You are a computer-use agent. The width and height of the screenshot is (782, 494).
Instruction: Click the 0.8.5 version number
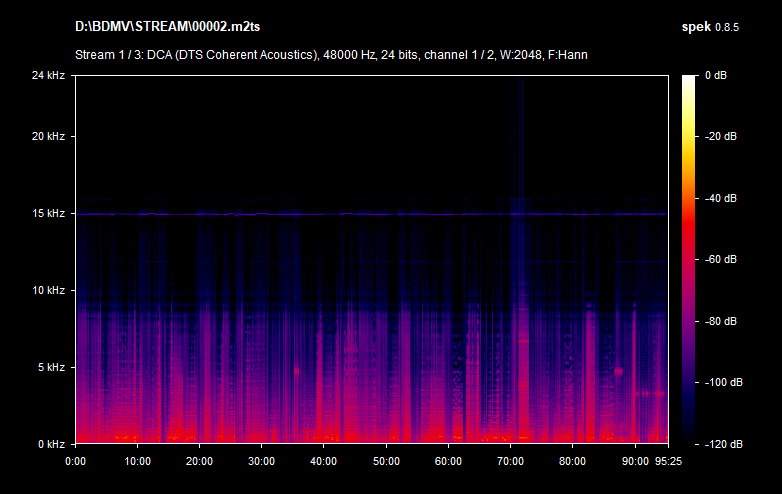726,24
